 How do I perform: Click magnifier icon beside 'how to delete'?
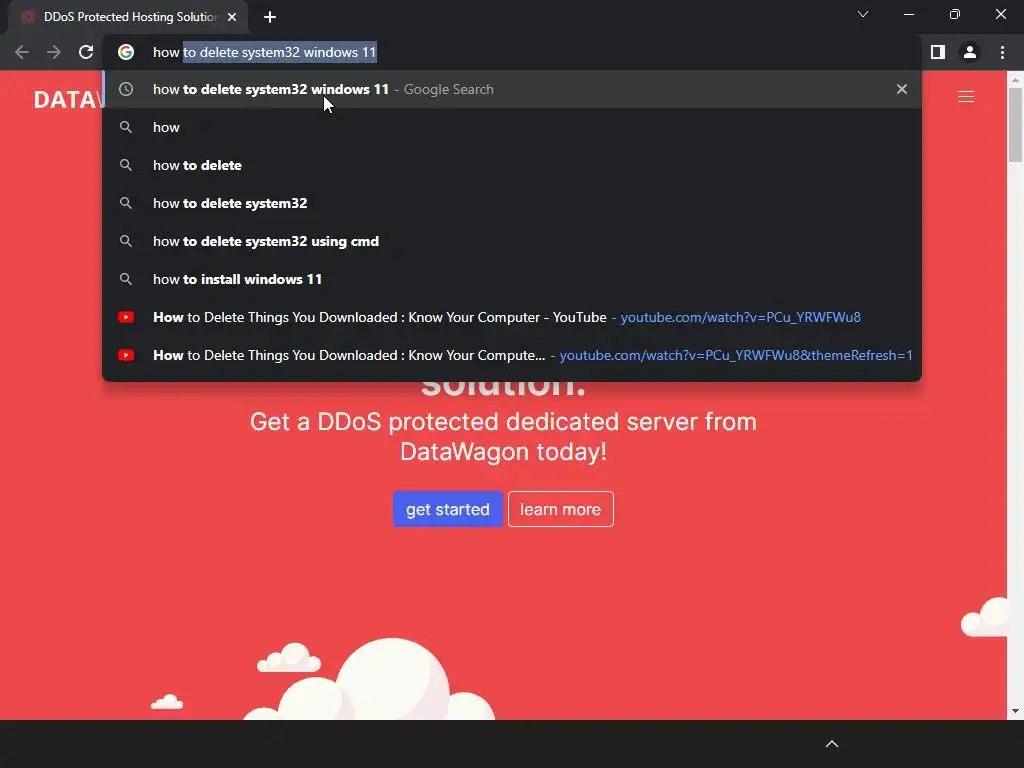tap(126, 165)
